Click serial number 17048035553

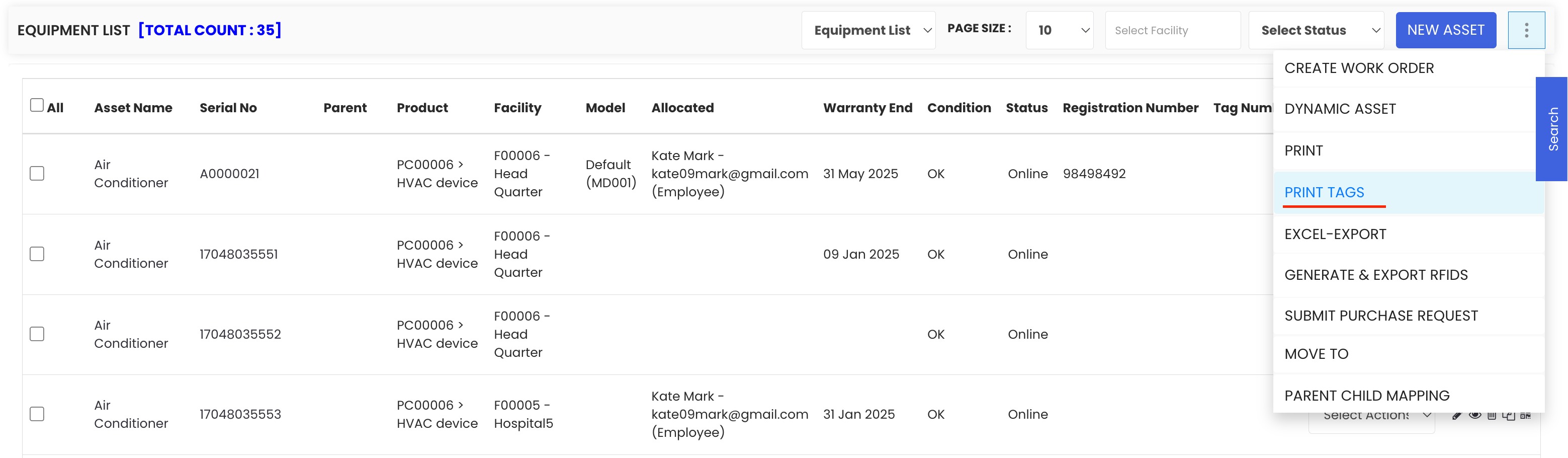click(240, 415)
